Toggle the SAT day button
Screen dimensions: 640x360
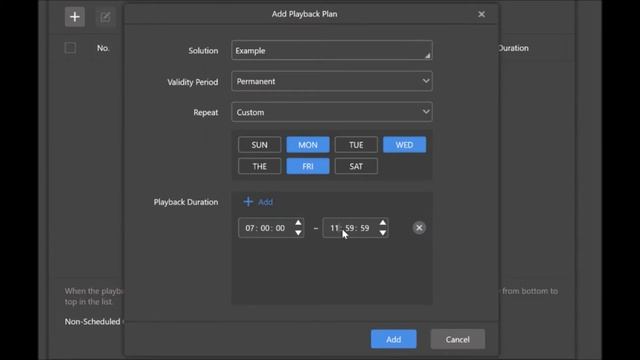(356, 166)
